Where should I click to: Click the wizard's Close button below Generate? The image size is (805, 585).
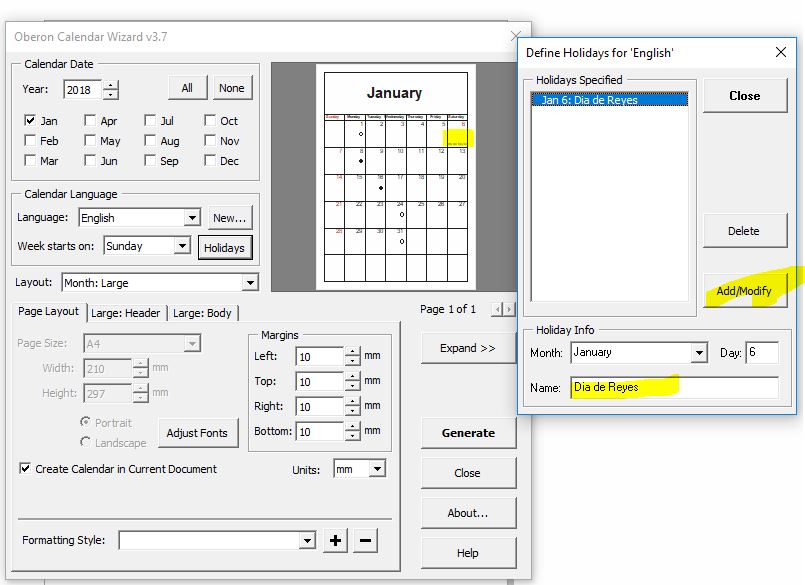pos(468,473)
